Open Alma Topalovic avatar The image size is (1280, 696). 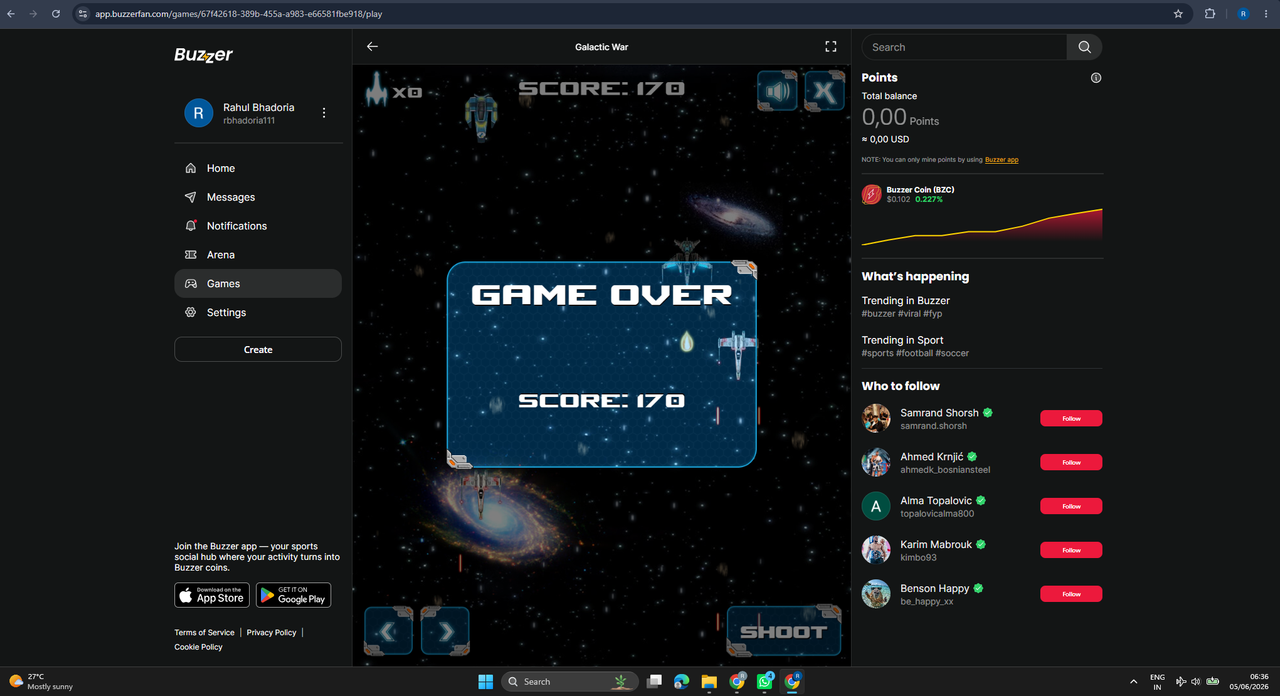click(876, 506)
